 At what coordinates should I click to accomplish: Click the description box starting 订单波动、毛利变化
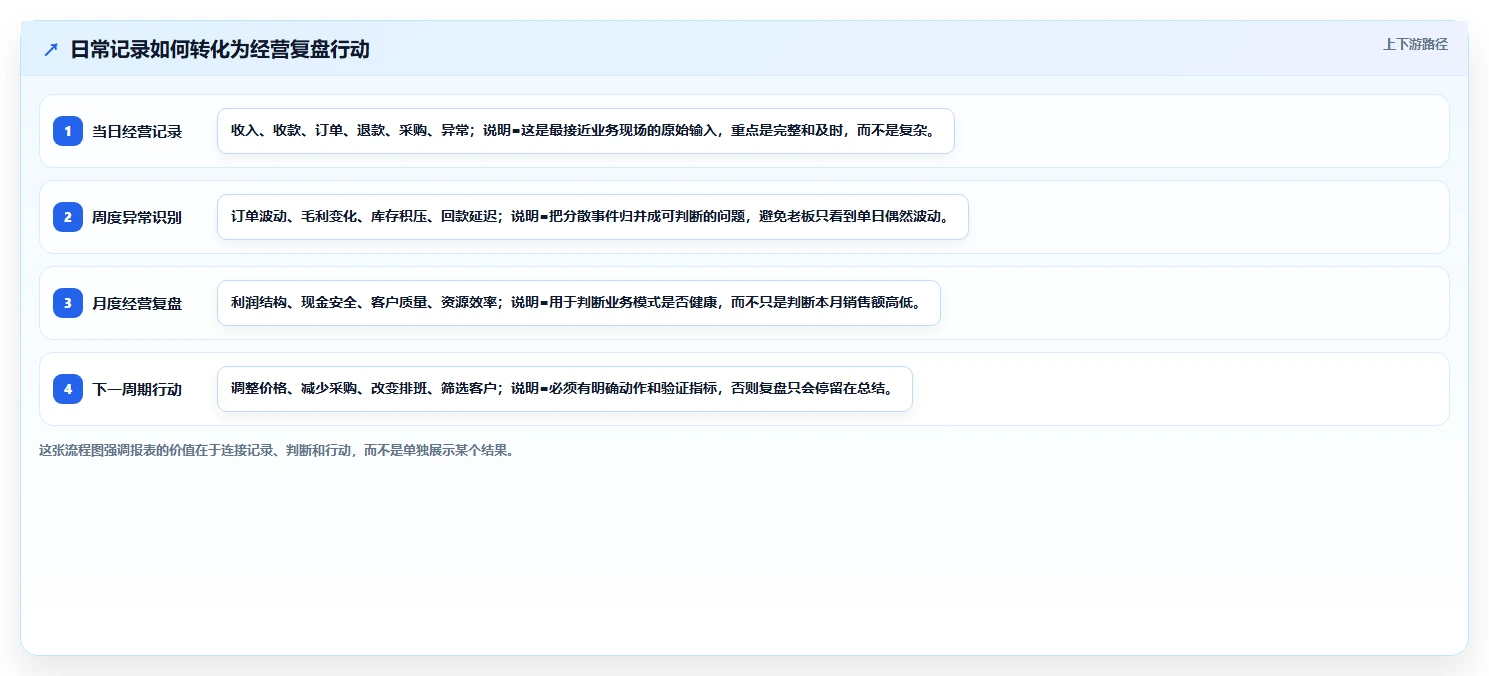click(593, 217)
